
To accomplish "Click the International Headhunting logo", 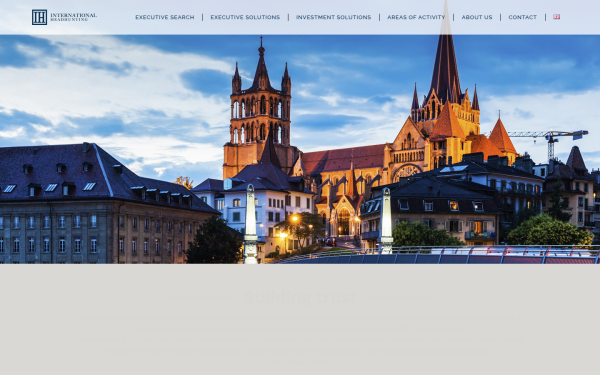I will tap(64, 17).
